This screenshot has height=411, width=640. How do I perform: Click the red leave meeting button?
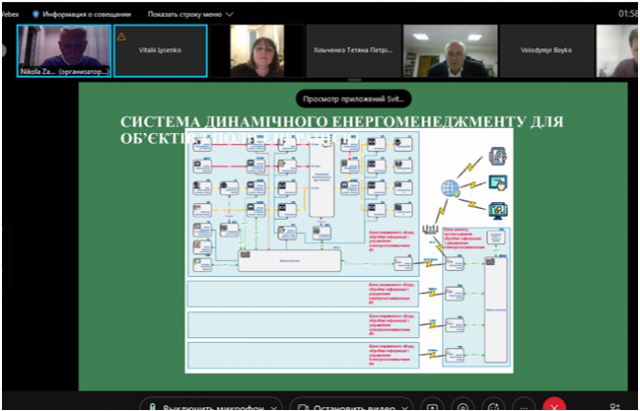pyautogui.click(x=554, y=407)
